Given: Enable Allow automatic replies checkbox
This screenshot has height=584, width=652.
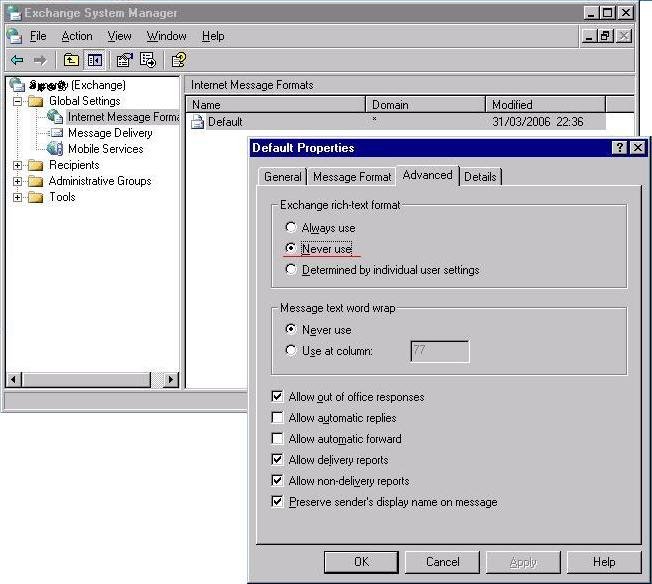Looking at the screenshot, I should pos(278,418).
